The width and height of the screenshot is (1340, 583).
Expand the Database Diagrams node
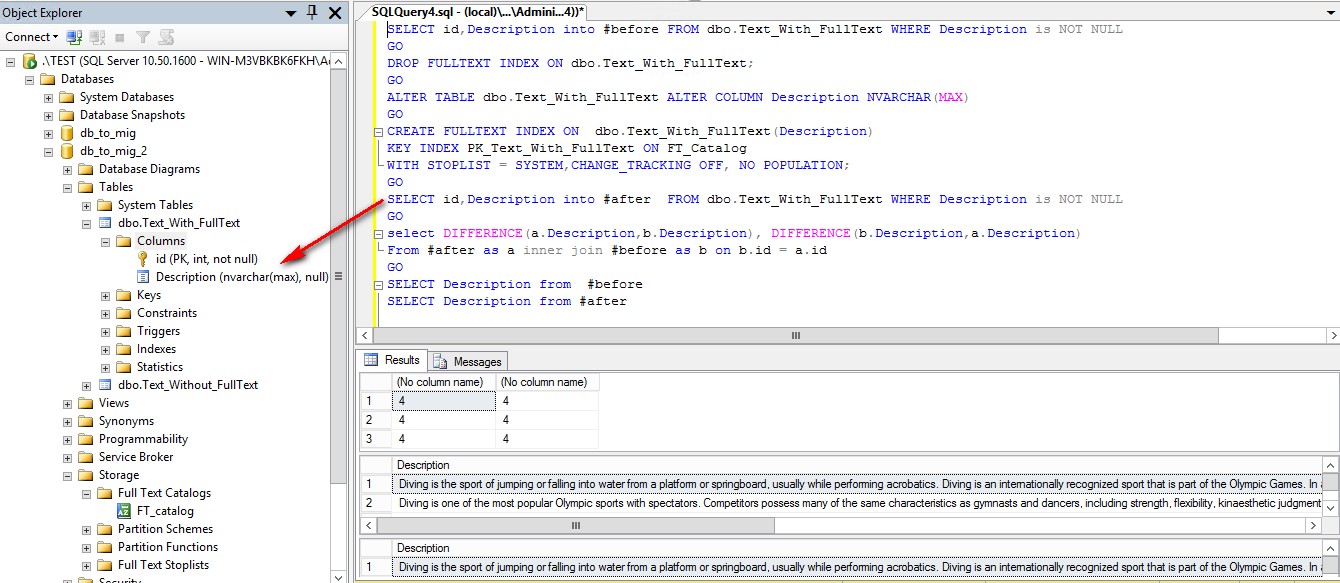68,169
